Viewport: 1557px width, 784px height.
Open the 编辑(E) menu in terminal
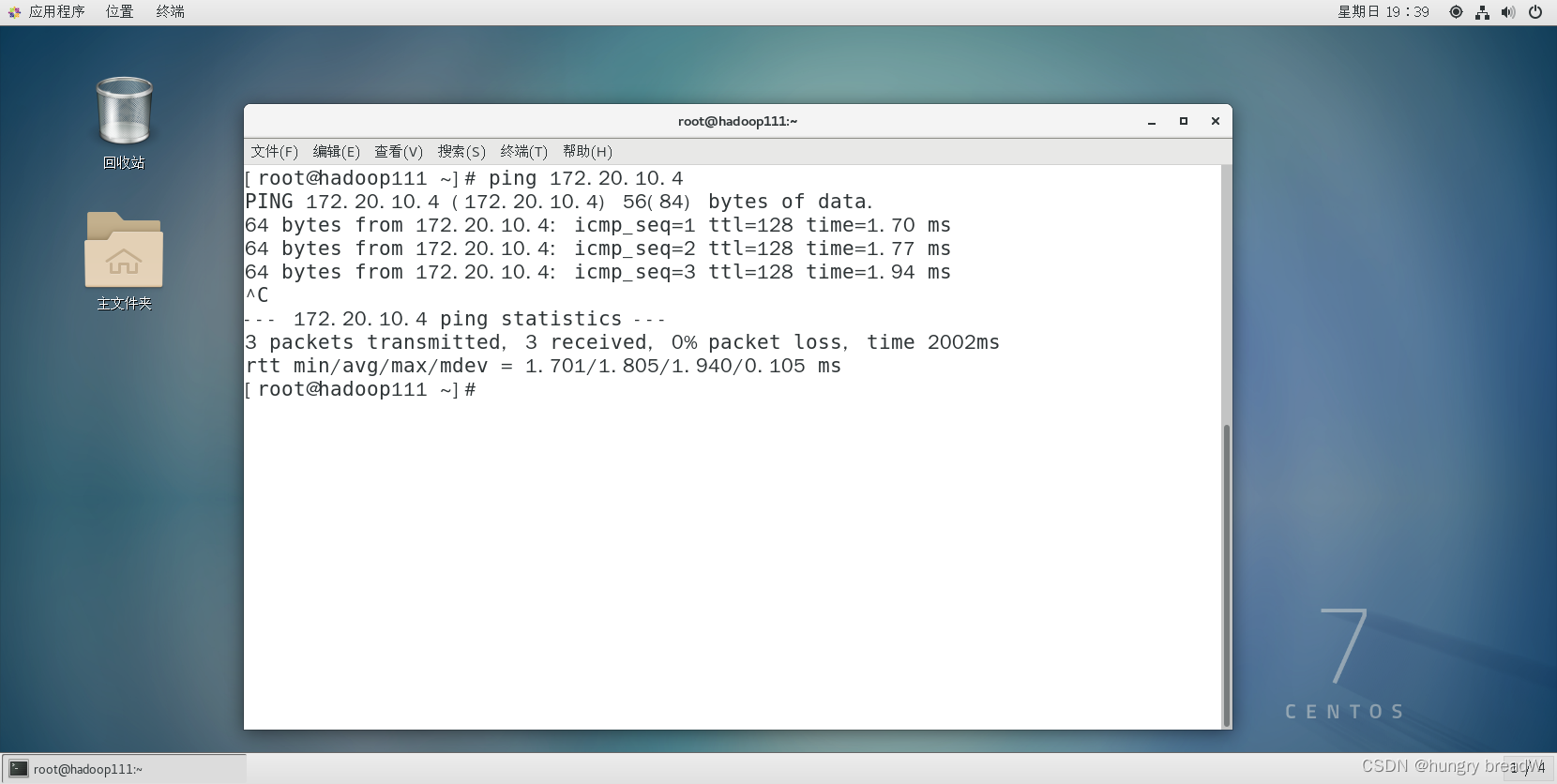click(x=336, y=152)
